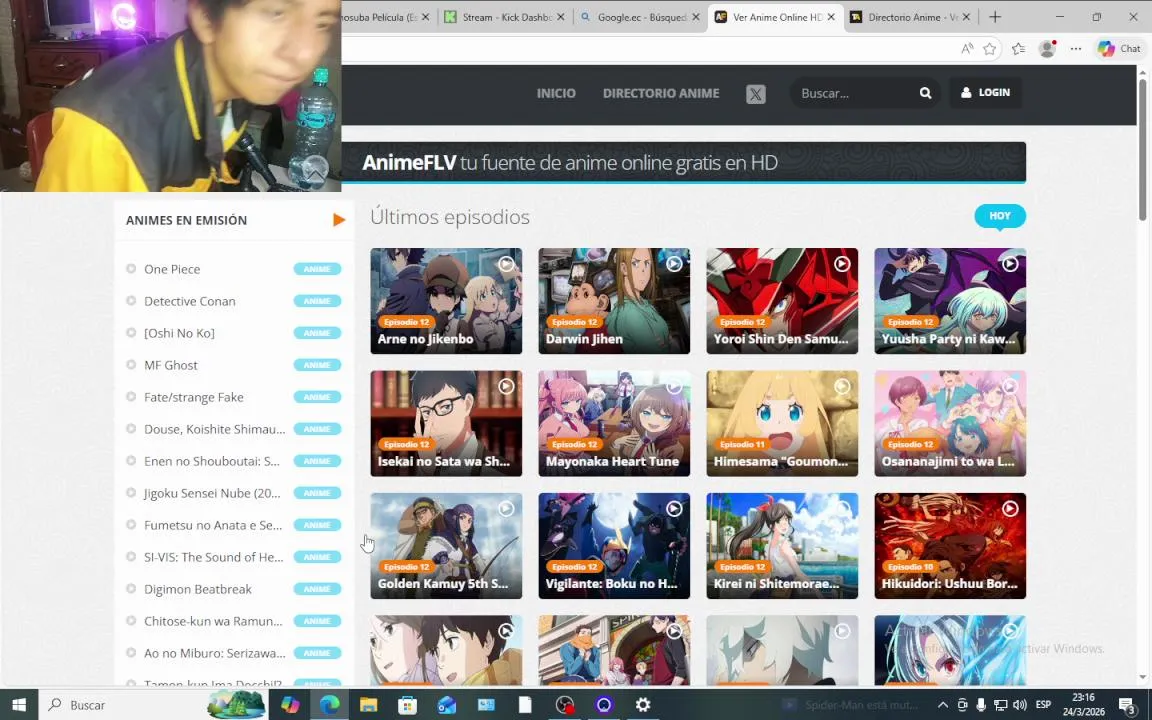1152x720 pixels.
Task: Click the microphone icon in system tray
Action: point(981,705)
